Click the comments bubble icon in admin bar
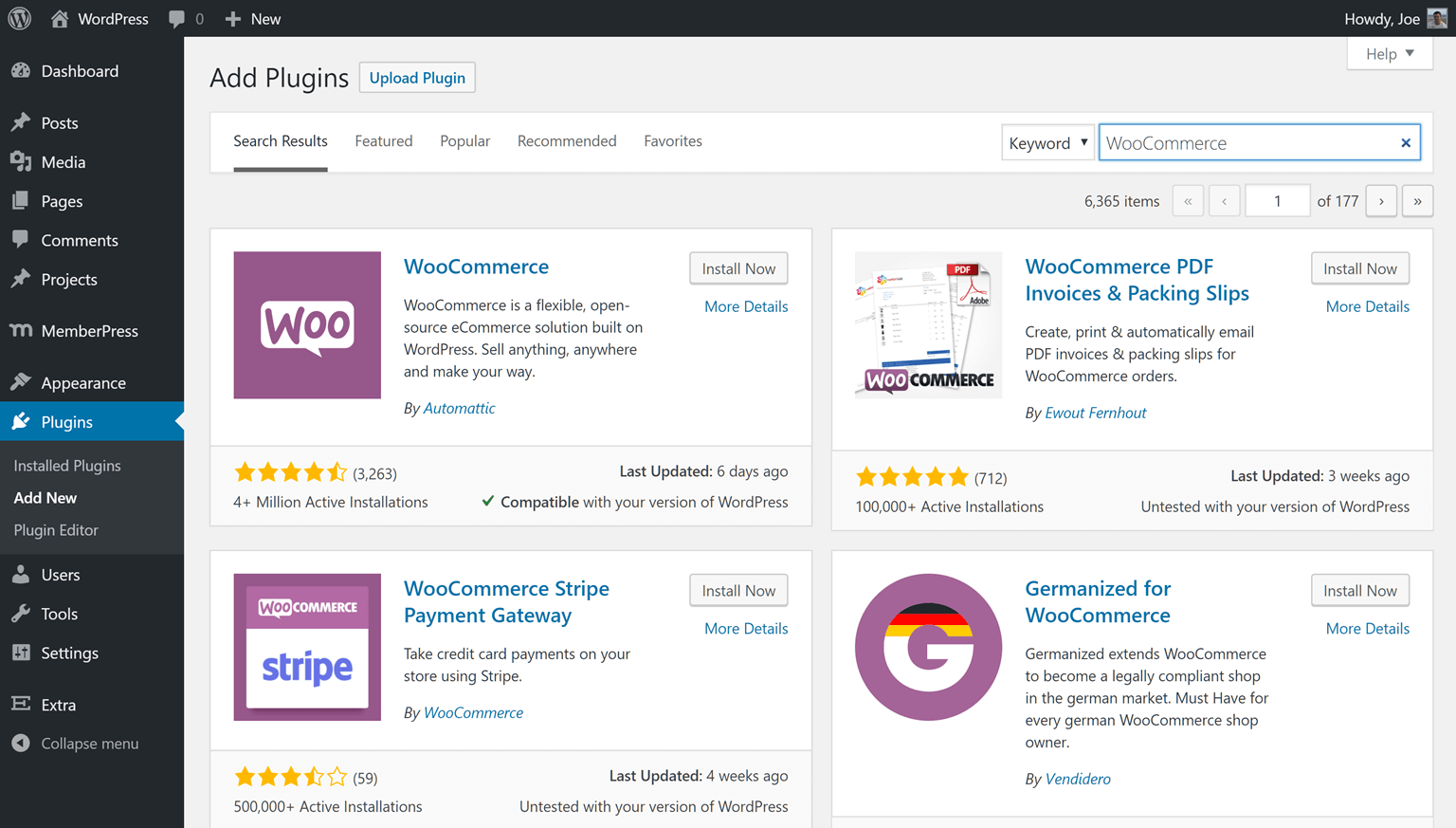The image size is (1456, 828). pos(176,19)
